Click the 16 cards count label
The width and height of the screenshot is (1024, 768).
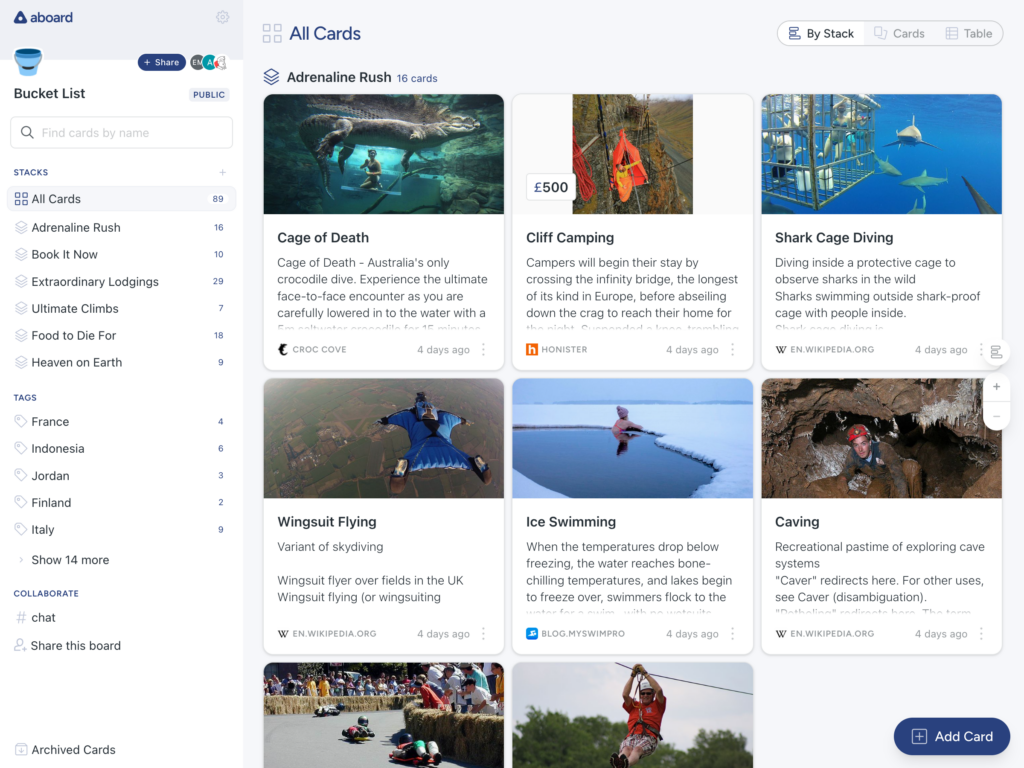point(417,78)
